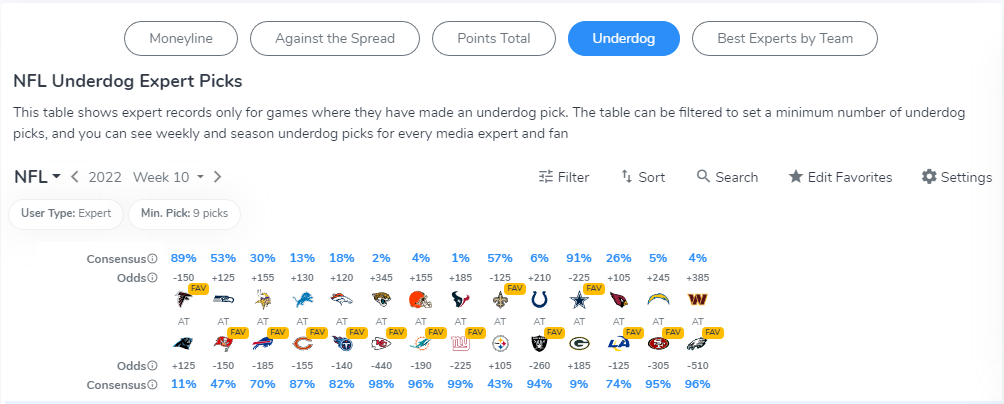
Task: Click the Minnesota Vikings team logo
Action: [262, 299]
